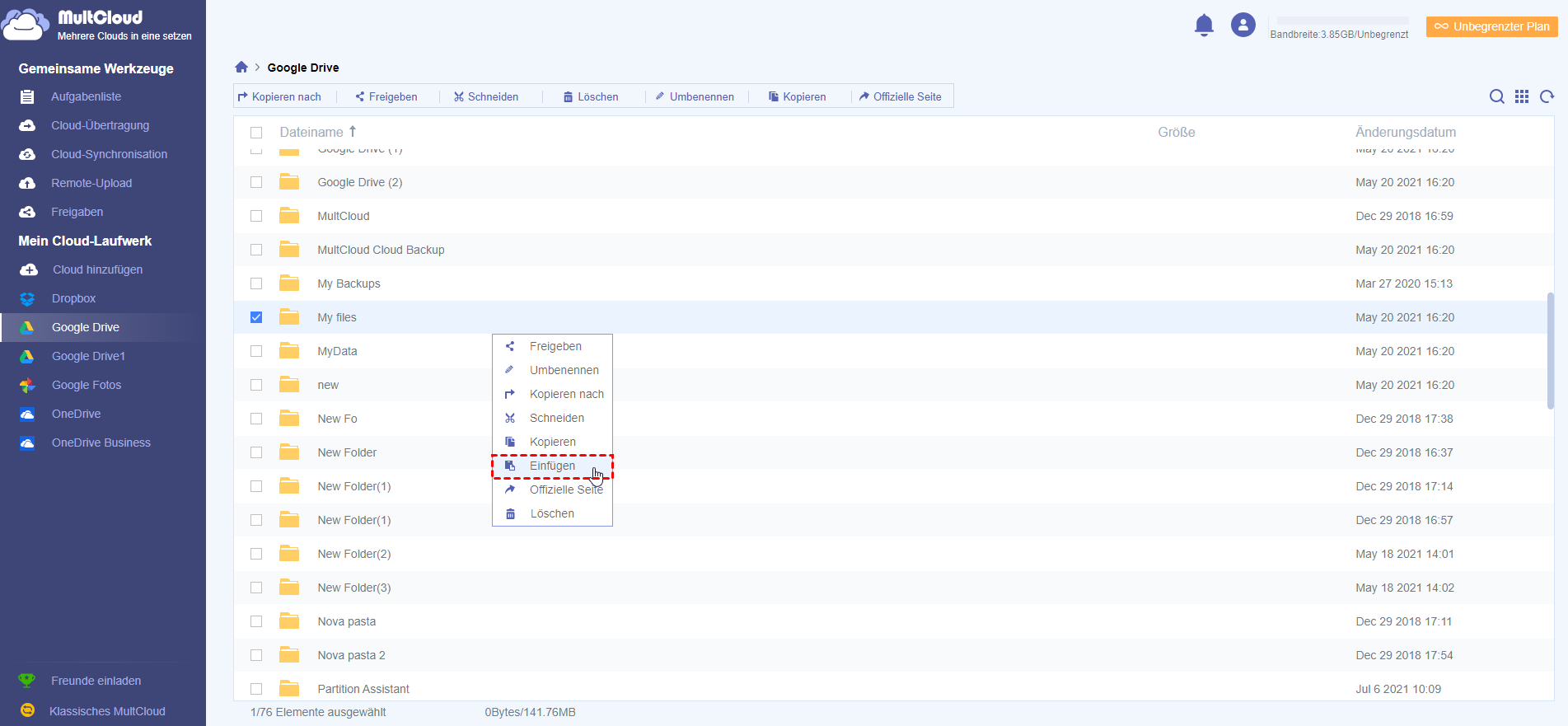Screen dimensions: 1568x726
Task: Go to home breadcrumb icon
Action: (x=241, y=68)
